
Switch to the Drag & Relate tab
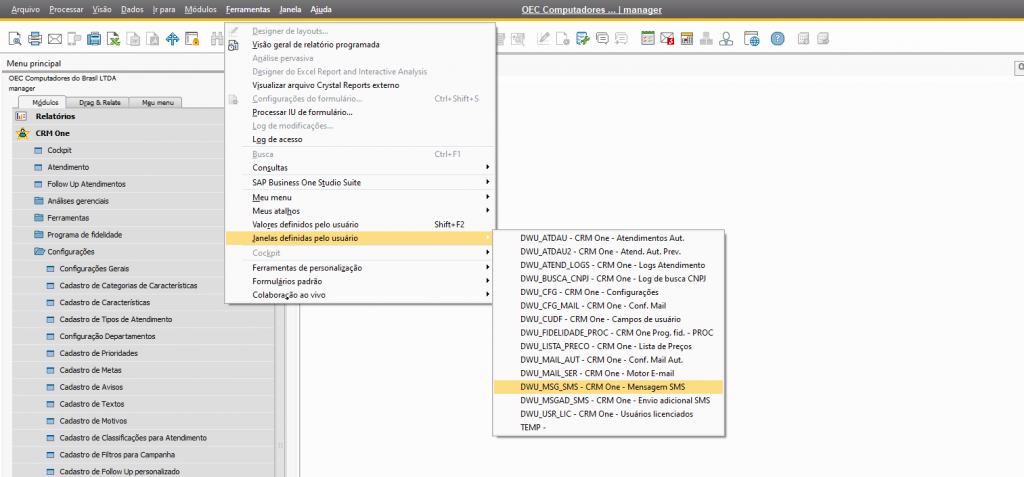pyautogui.click(x=100, y=102)
